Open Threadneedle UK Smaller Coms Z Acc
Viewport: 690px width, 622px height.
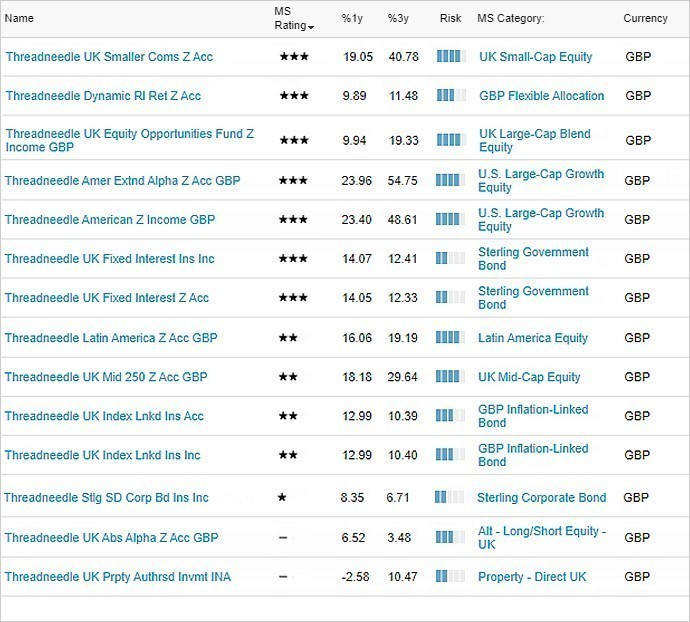click(x=109, y=57)
